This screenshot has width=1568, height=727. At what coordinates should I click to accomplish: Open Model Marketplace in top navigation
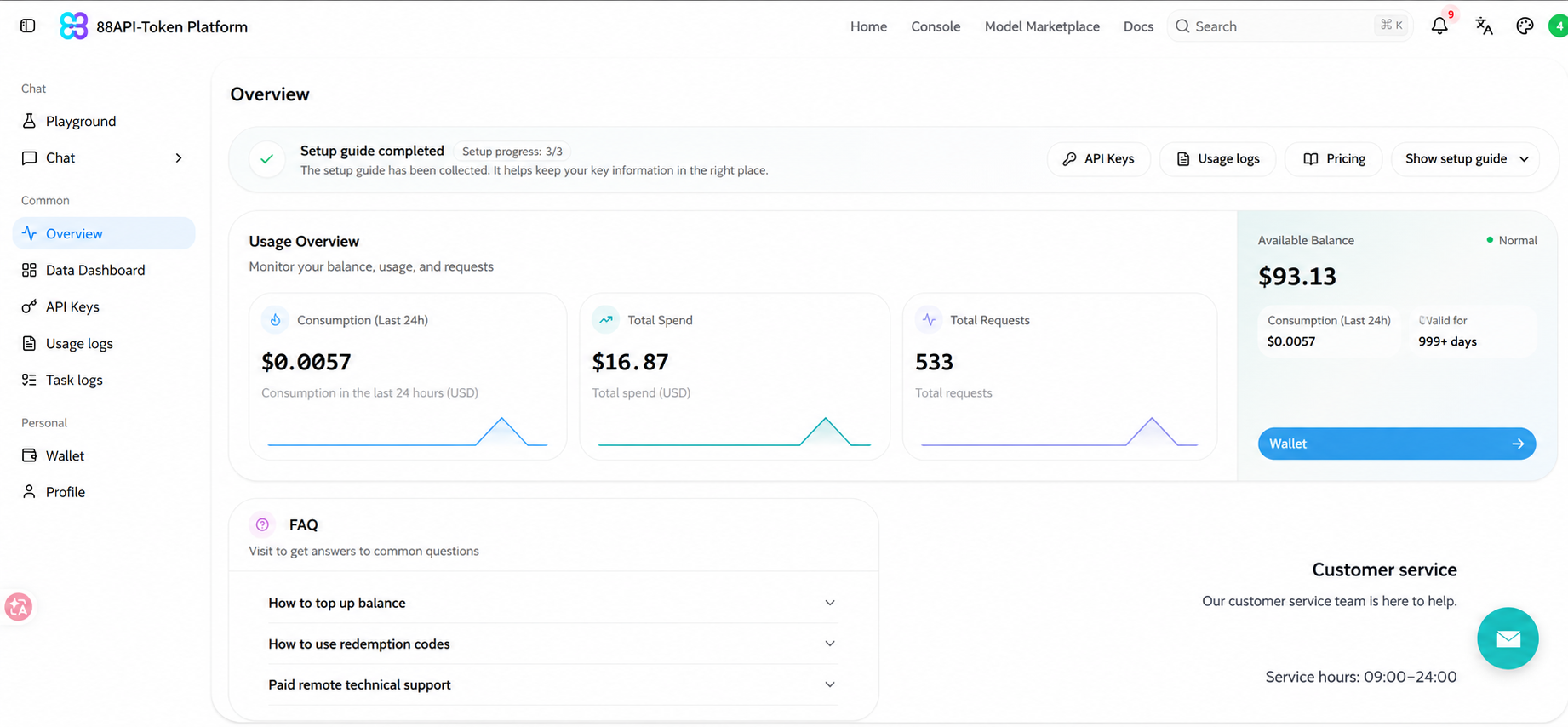point(1042,26)
